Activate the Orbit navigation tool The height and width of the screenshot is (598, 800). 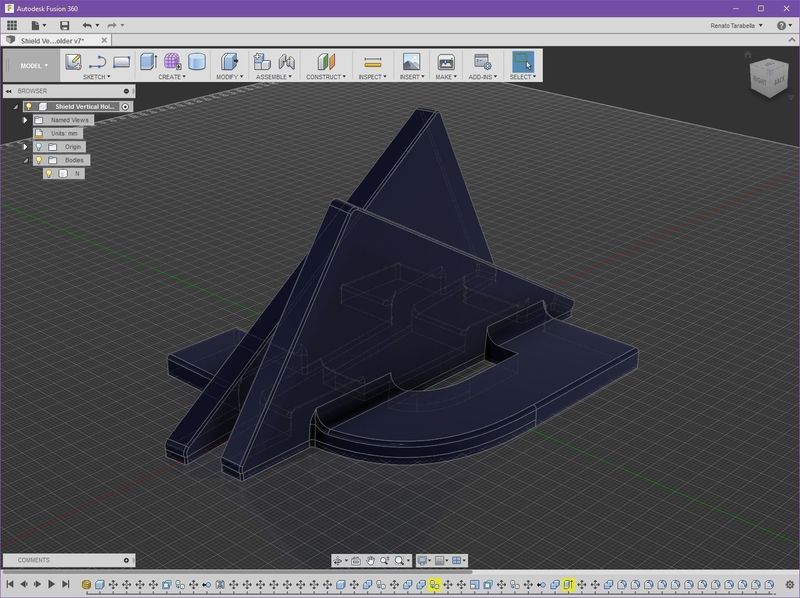pyautogui.click(x=339, y=561)
